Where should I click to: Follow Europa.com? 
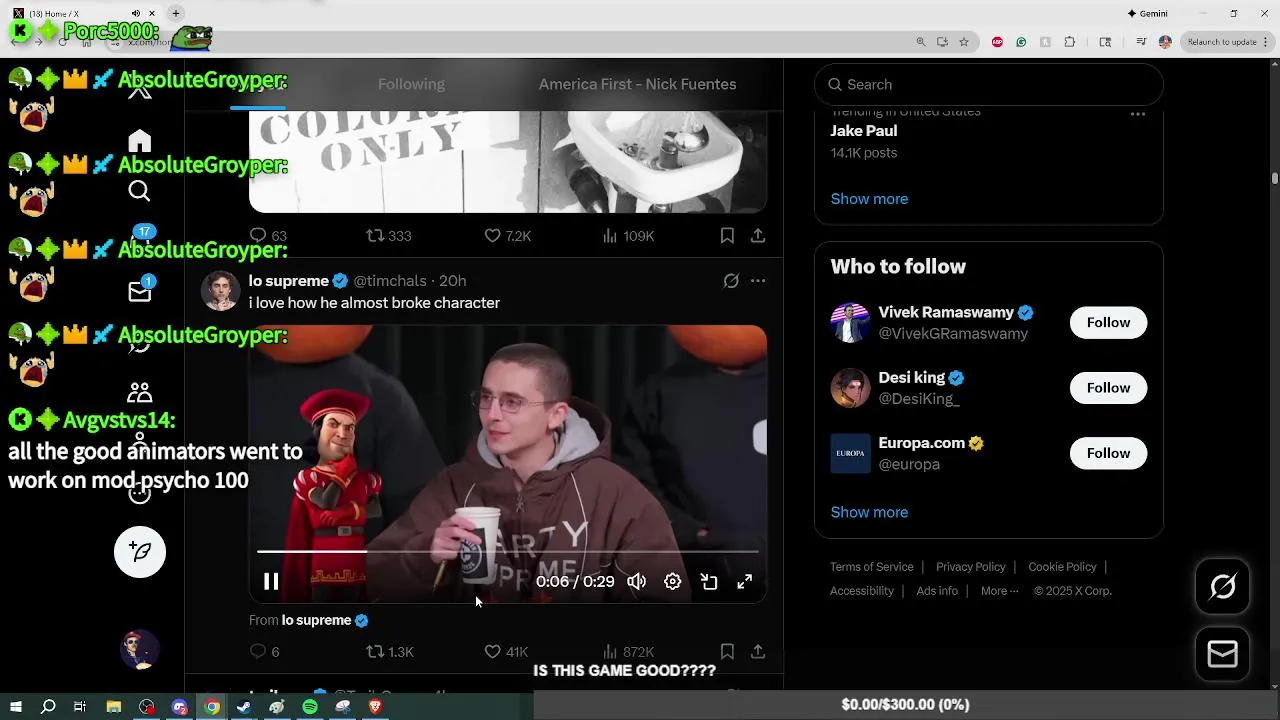tap(1108, 453)
